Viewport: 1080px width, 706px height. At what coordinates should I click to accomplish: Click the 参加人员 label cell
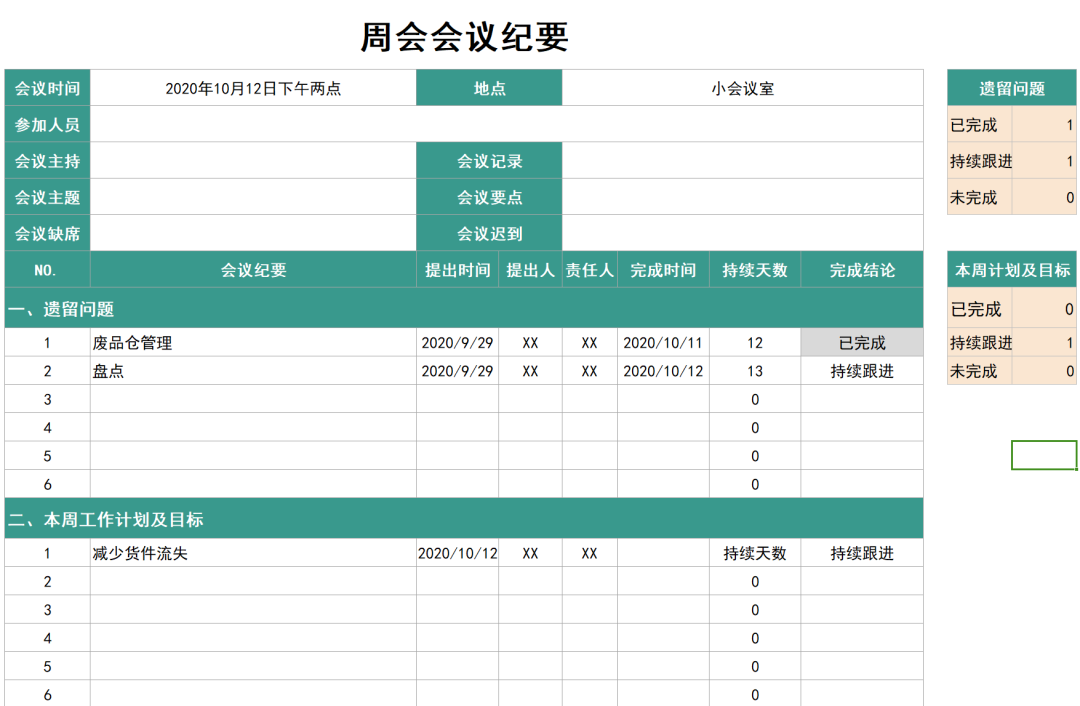[x=48, y=125]
